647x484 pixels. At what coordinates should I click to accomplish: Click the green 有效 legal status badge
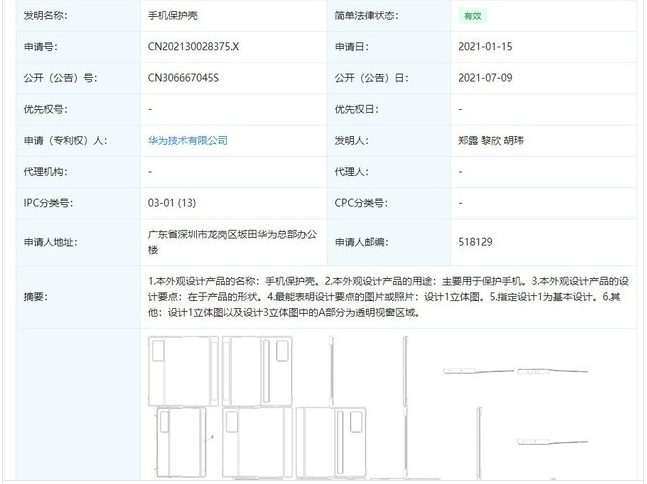tap(472, 17)
